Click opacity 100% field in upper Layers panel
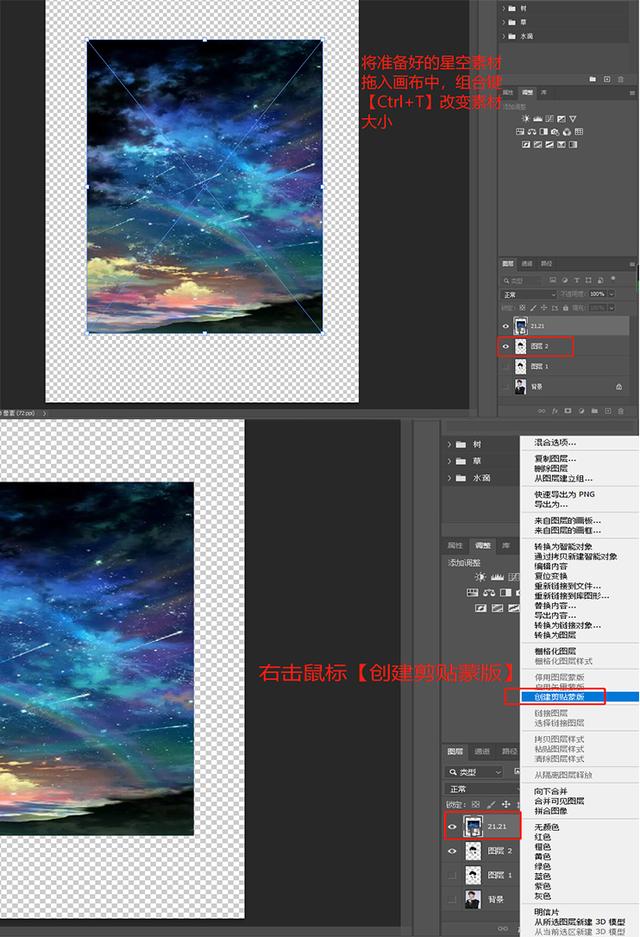640x937 pixels. [597, 294]
